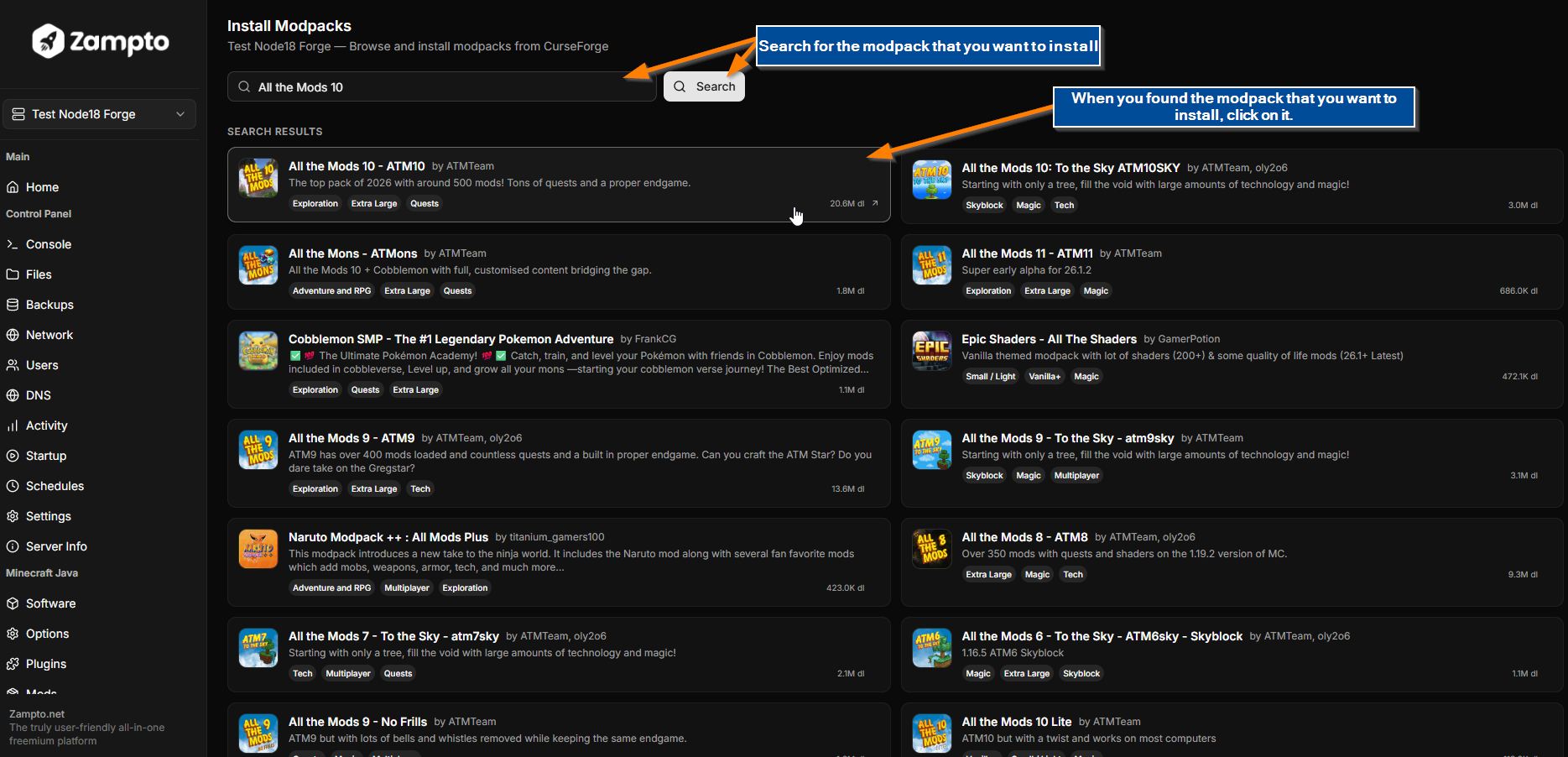Click the ATM10 To the Sky thumbnail
Screen dimensions: 1568x757
[931, 180]
